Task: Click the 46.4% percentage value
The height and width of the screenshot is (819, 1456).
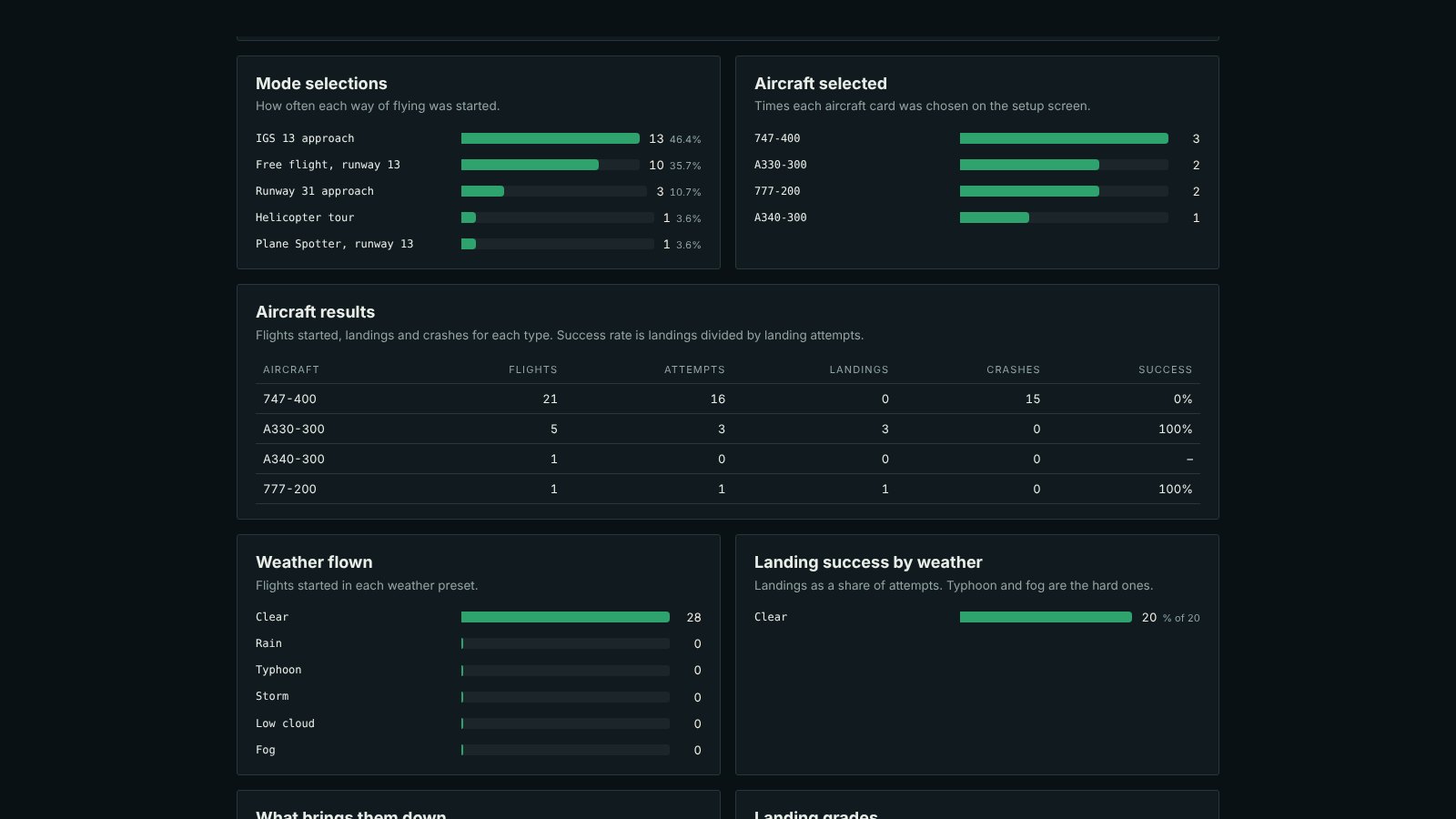Action: [x=685, y=139]
